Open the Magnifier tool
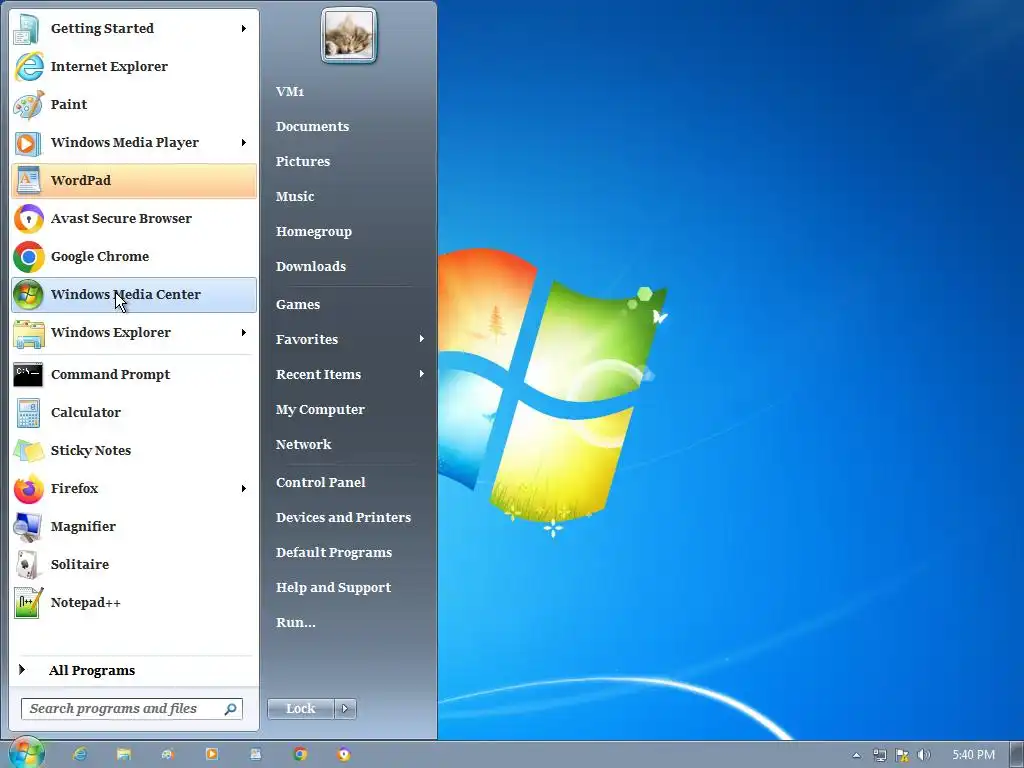This screenshot has width=1024, height=768. pyautogui.click(x=134, y=526)
